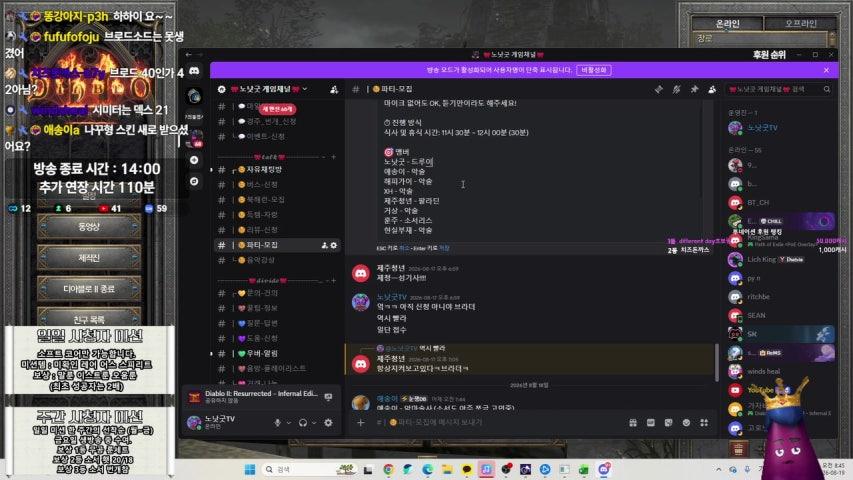Toggle channel notification mute bell icon

pos(676,89)
